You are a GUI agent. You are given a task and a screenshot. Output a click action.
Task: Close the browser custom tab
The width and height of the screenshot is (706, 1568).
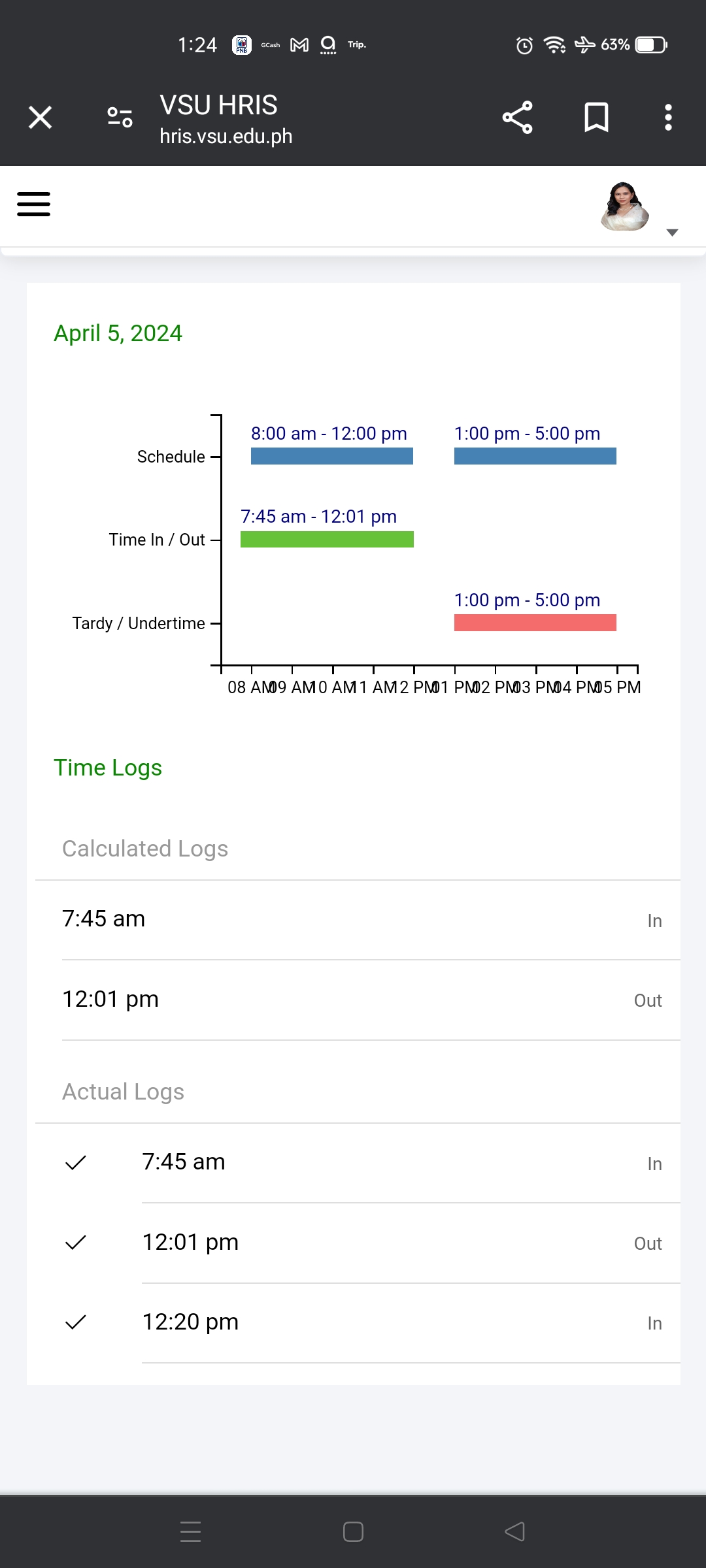tap(41, 118)
